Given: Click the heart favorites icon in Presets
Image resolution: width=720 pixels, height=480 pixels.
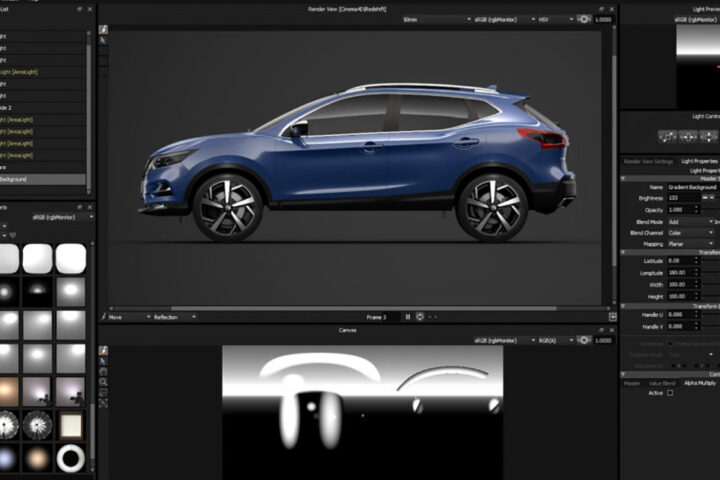Looking at the screenshot, I should tap(13, 235).
